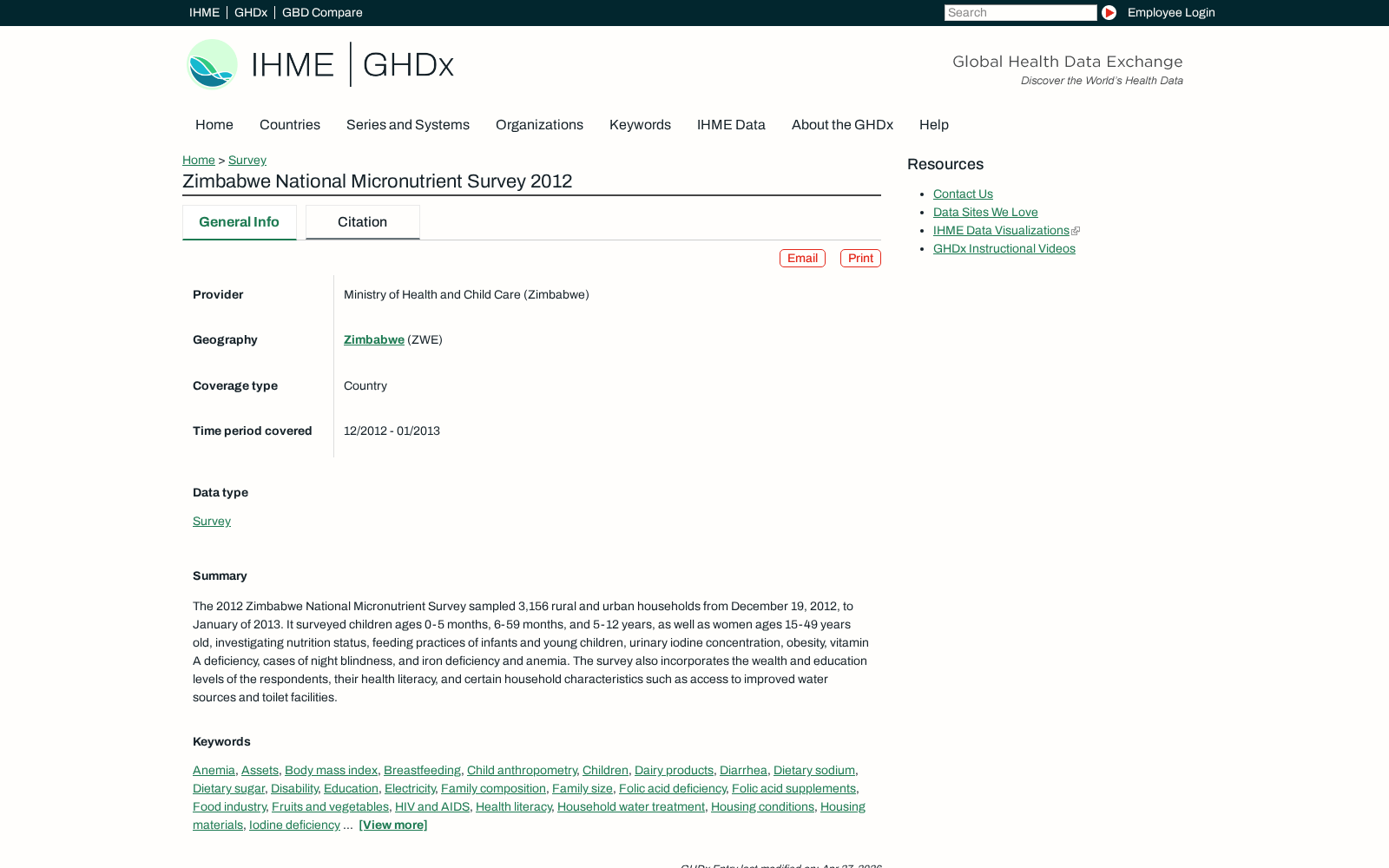The width and height of the screenshot is (1389, 868).
Task: Open the Survey data type link
Action: (x=212, y=522)
